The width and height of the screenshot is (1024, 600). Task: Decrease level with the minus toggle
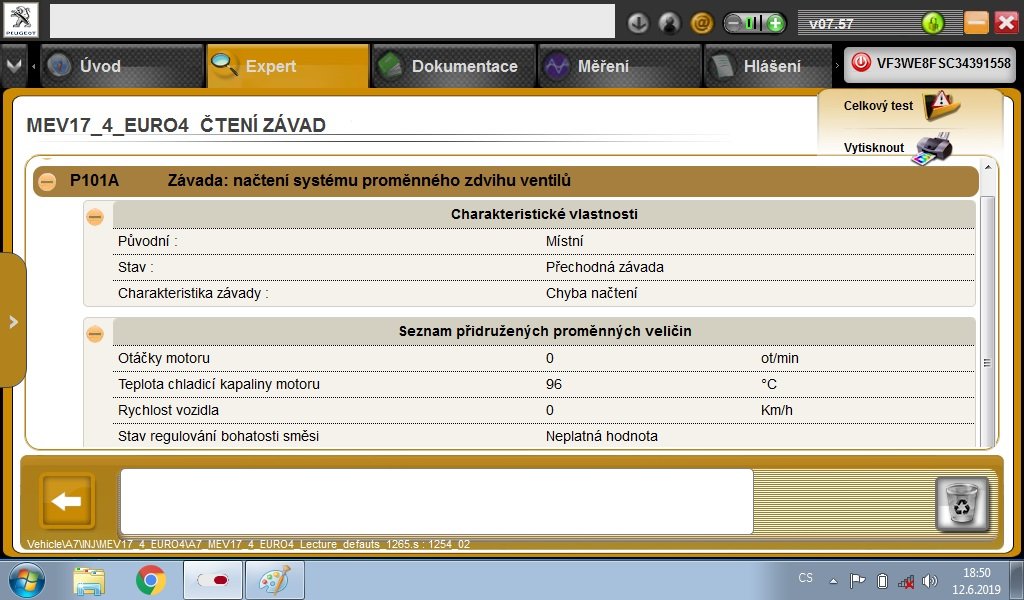pyautogui.click(x=734, y=24)
